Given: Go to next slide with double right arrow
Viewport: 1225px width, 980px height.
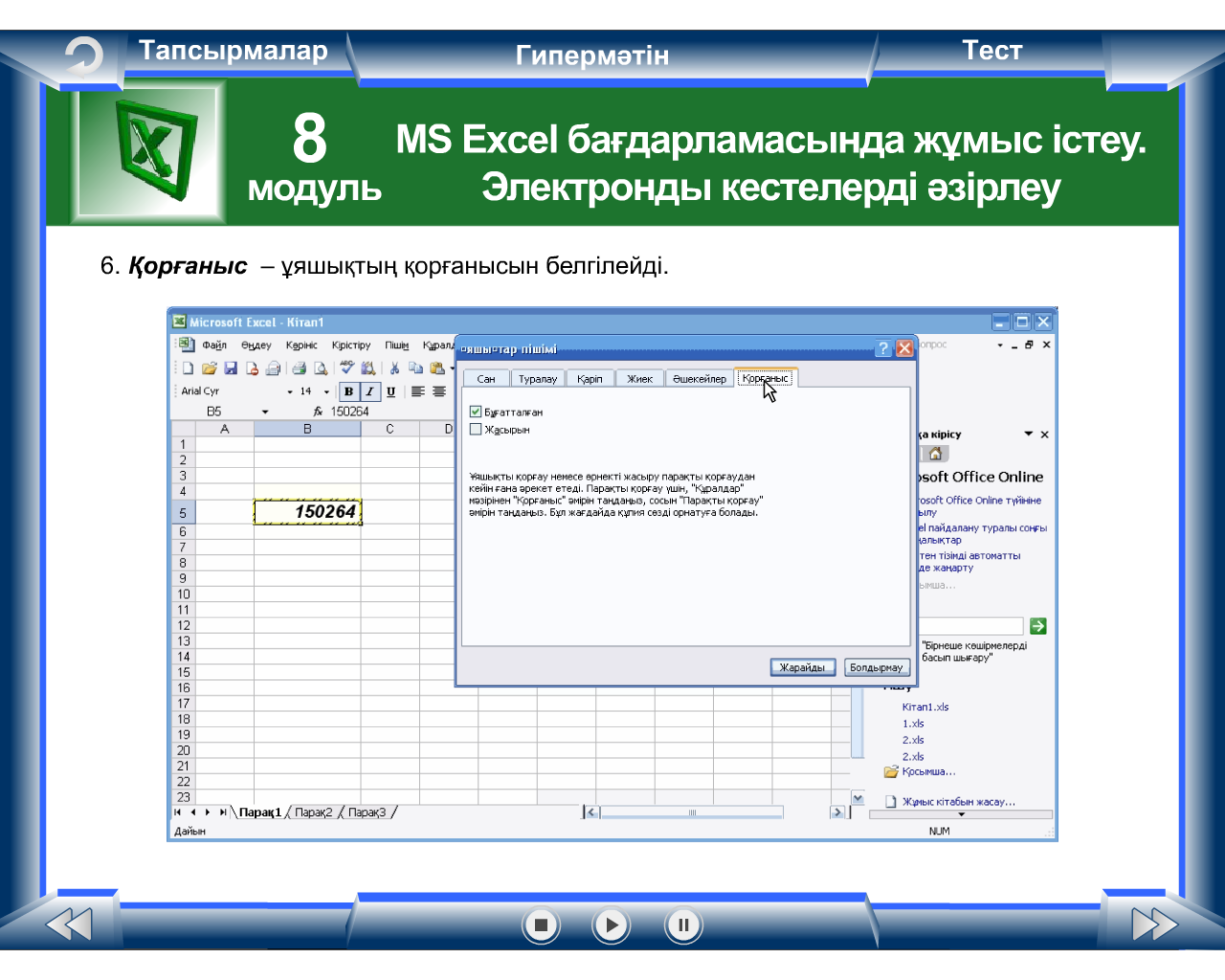Looking at the screenshot, I should click(x=1154, y=924).
